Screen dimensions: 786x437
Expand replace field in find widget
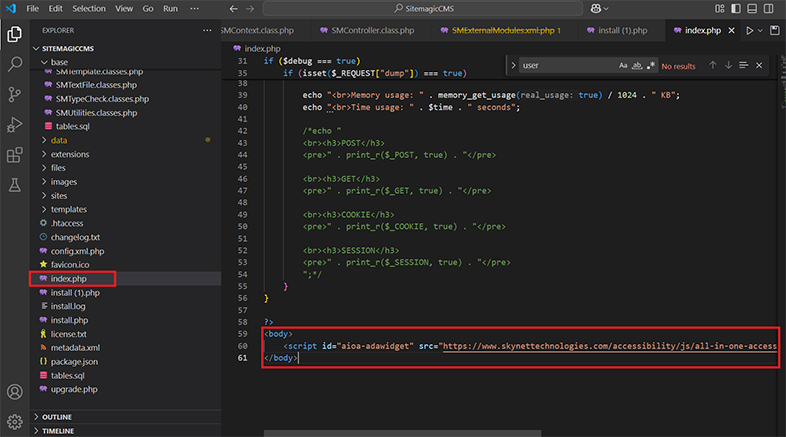(x=513, y=66)
